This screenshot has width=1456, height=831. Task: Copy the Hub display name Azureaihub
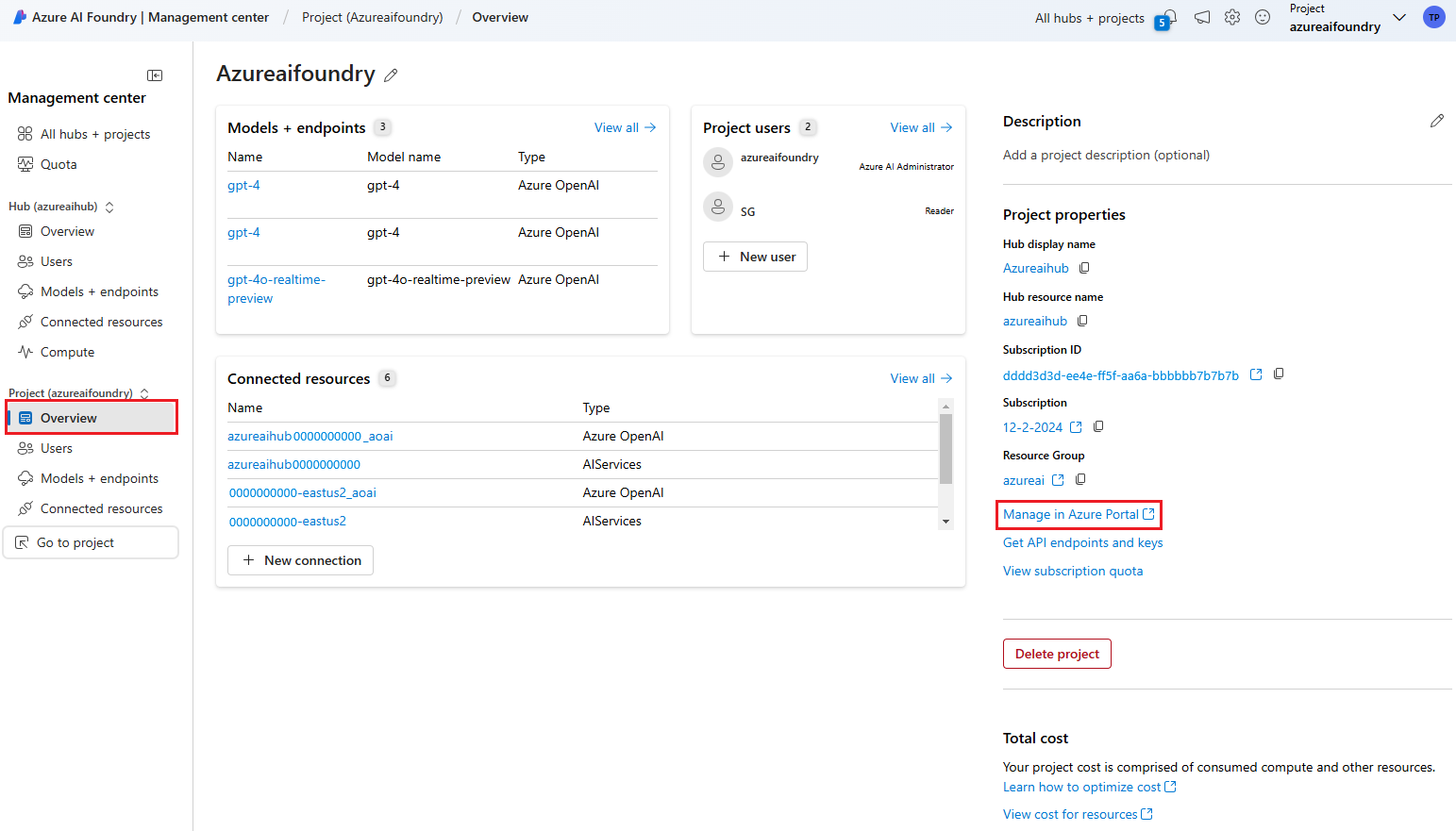point(1084,268)
